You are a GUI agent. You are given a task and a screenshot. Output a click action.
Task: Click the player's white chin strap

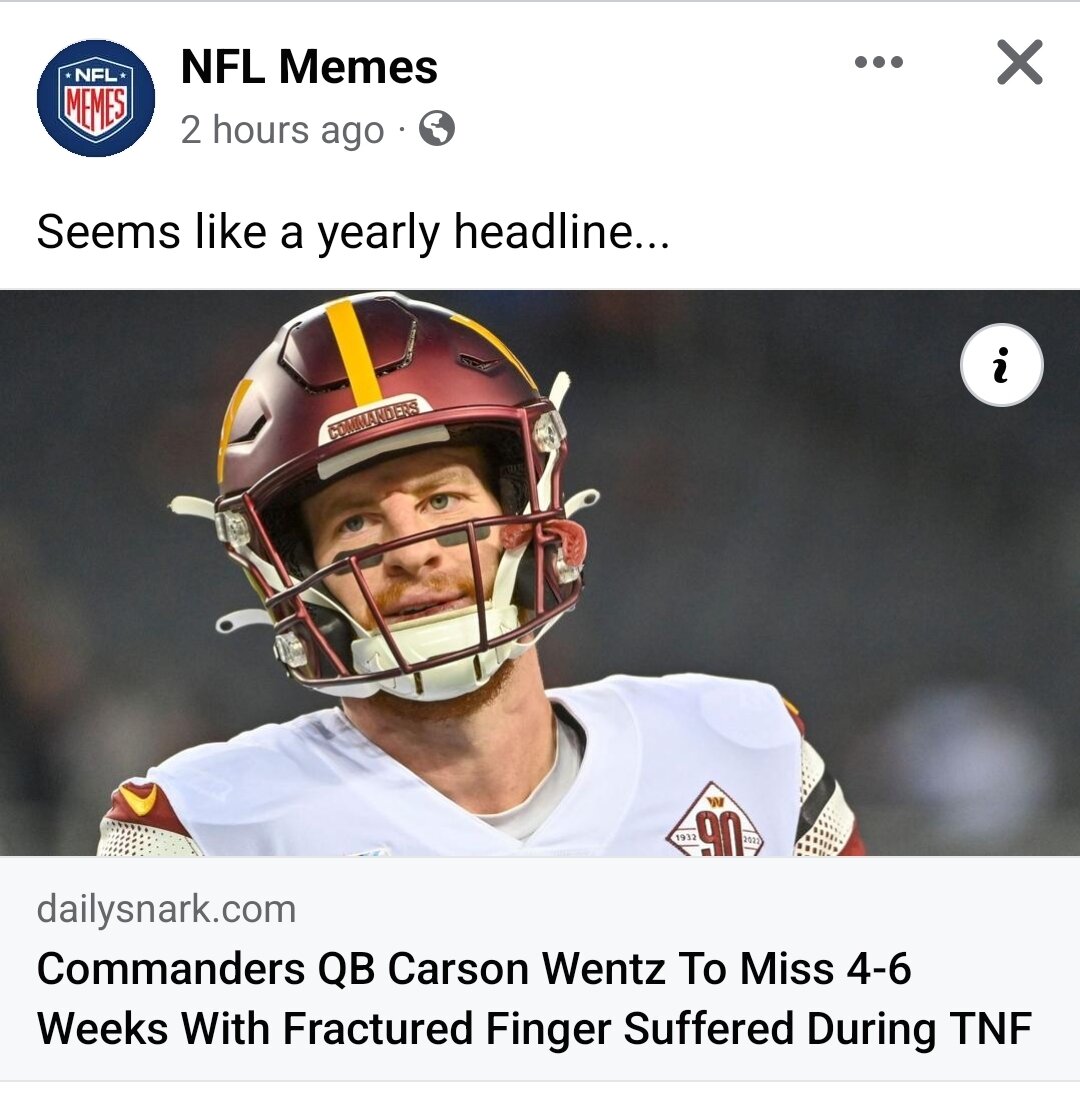436,649
